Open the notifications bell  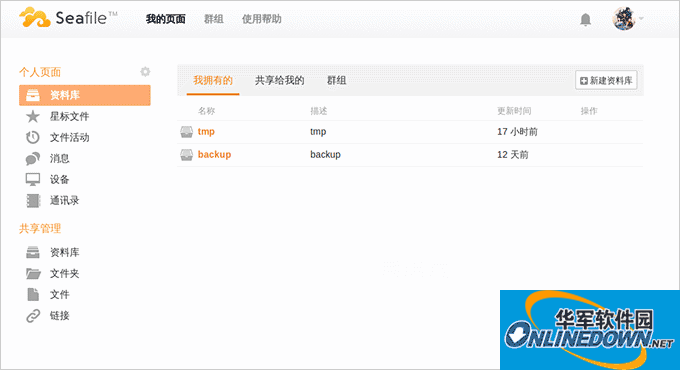point(585,19)
